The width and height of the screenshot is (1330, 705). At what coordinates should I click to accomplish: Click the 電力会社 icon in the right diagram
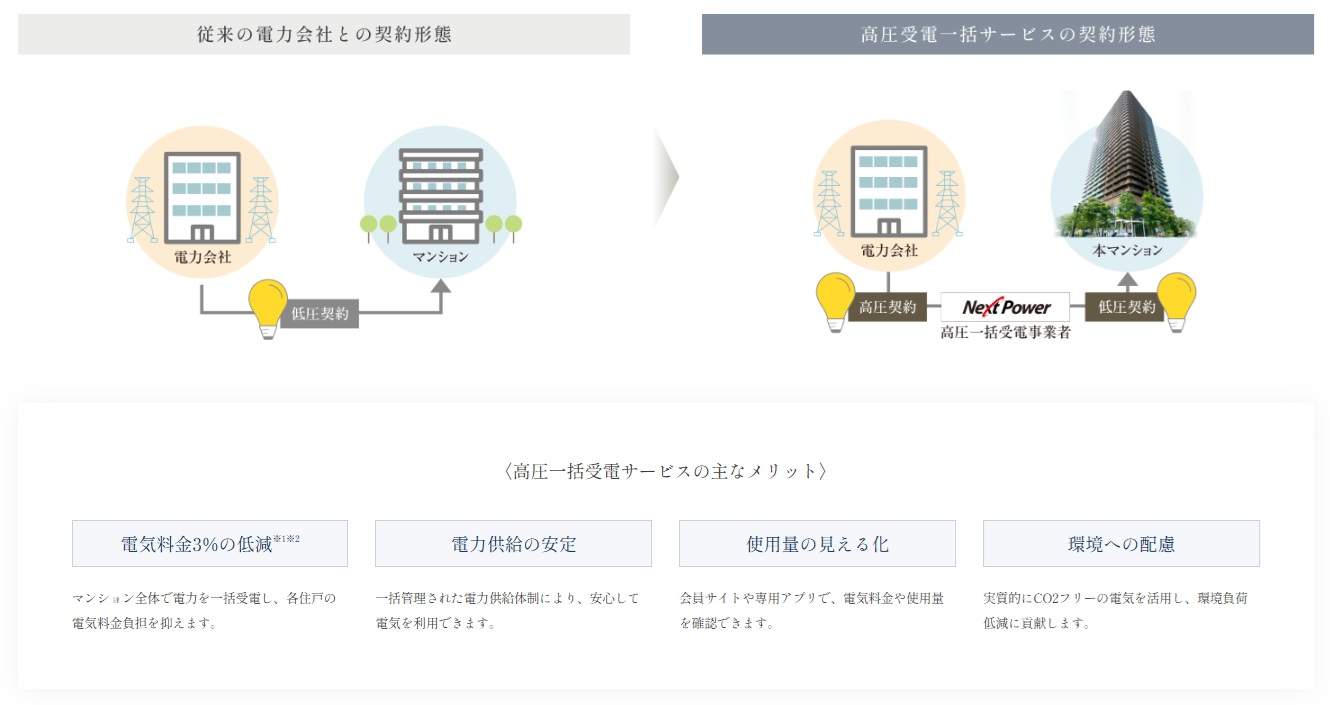(x=888, y=190)
